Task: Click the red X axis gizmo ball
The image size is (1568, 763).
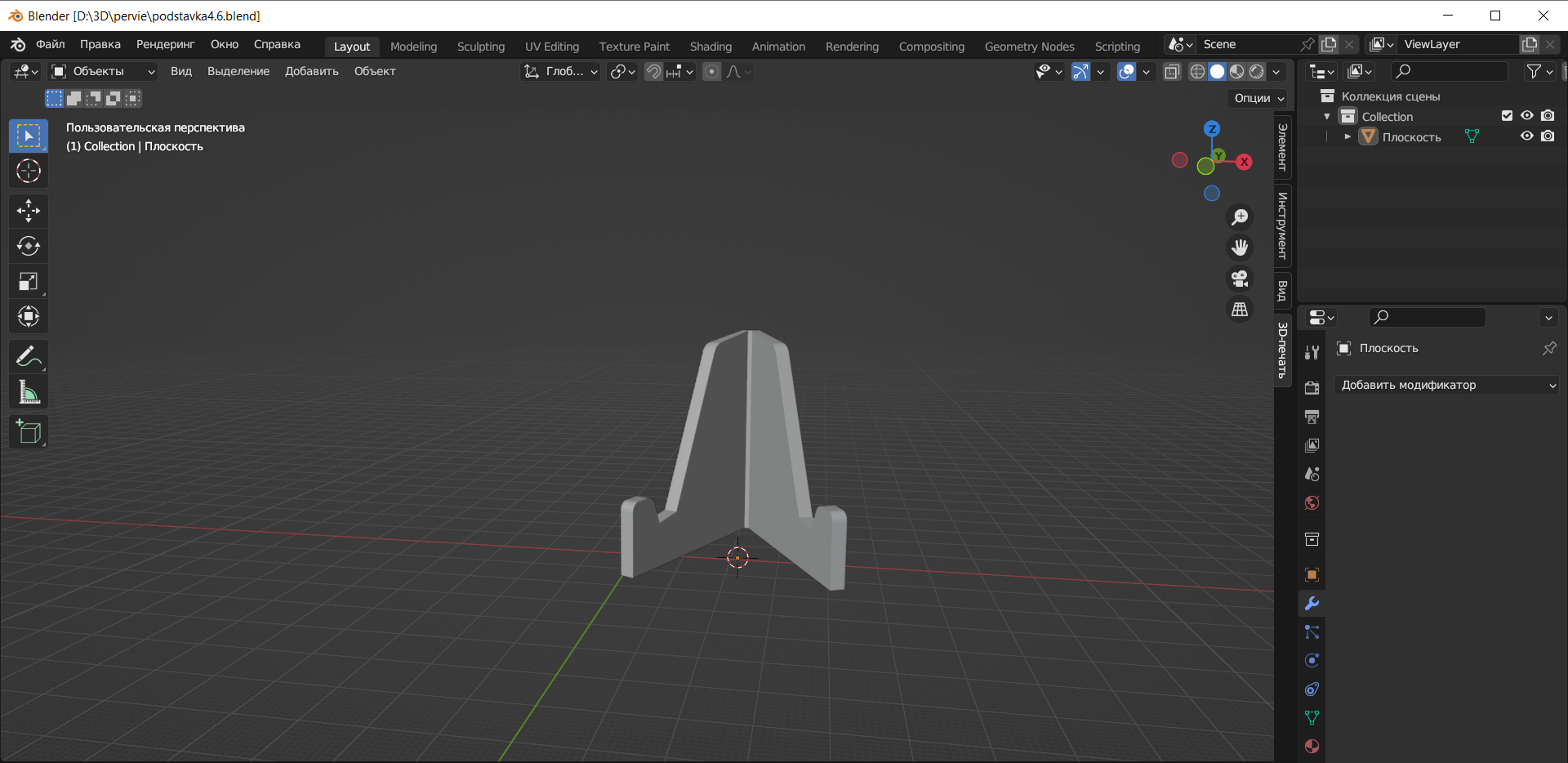Action: click(1244, 162)
